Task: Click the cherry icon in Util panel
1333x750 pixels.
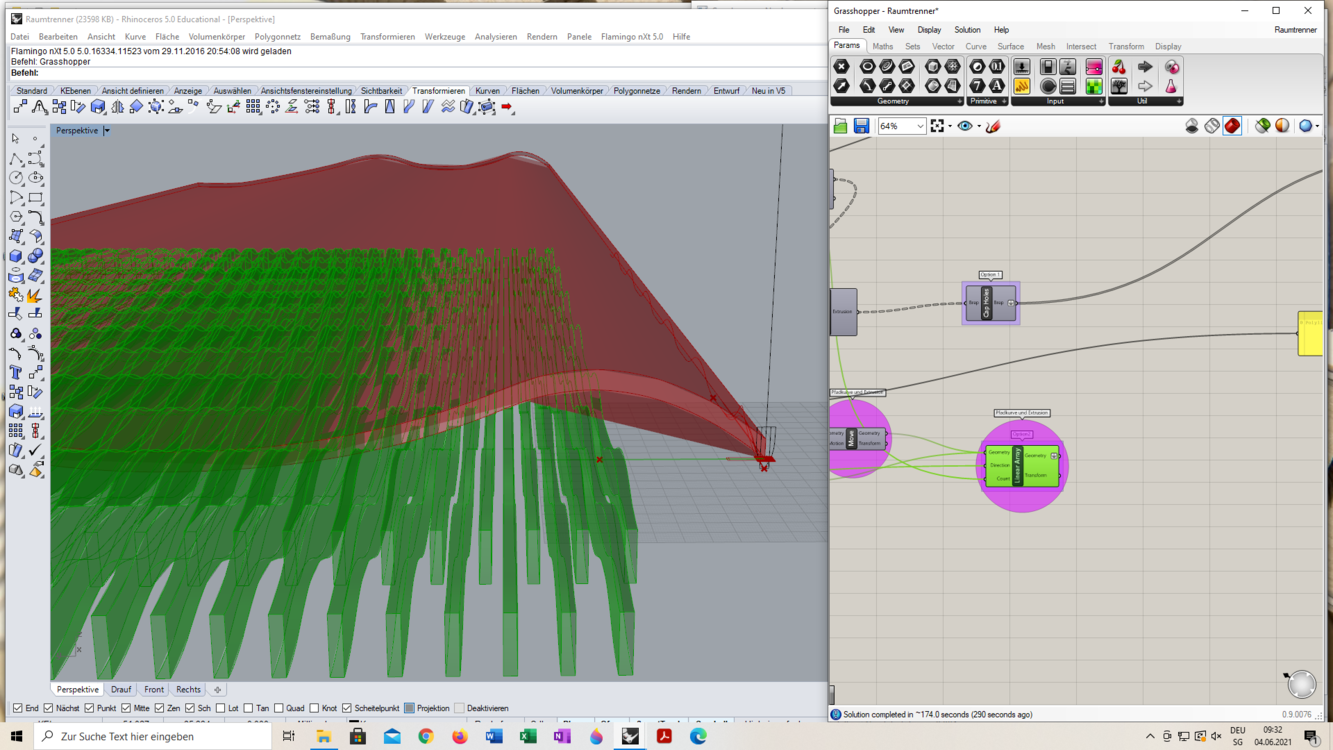Action: pos(1119,67)
